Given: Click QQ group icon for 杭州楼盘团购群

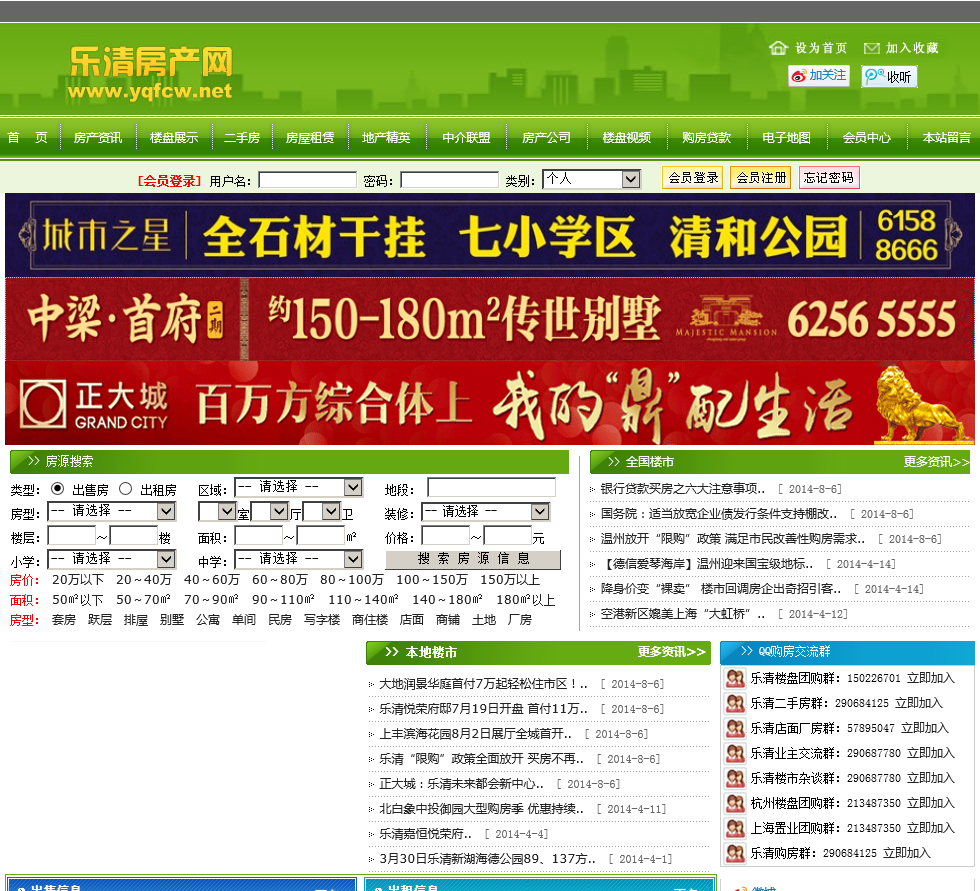Looking at the screenshot, I should [735, 804].
